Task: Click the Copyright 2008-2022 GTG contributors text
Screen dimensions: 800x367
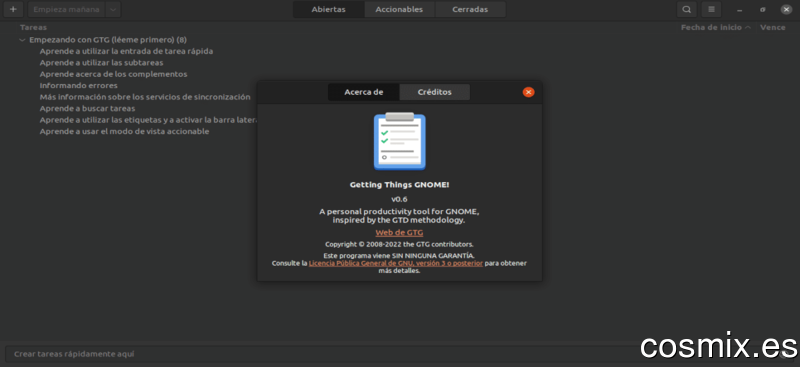Action: coord(399,244)
